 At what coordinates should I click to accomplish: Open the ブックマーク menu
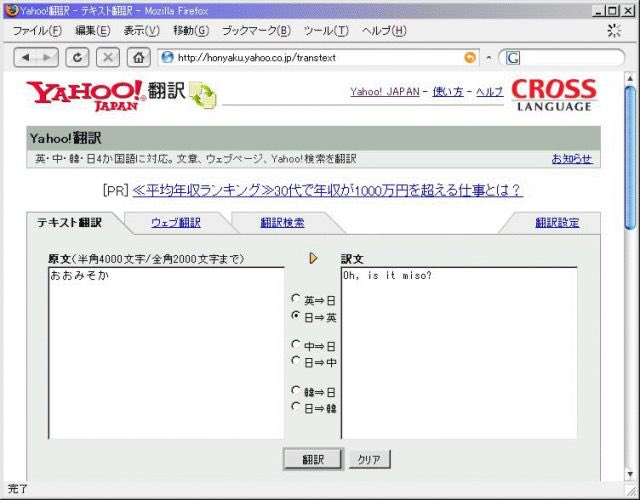(256, 31)
